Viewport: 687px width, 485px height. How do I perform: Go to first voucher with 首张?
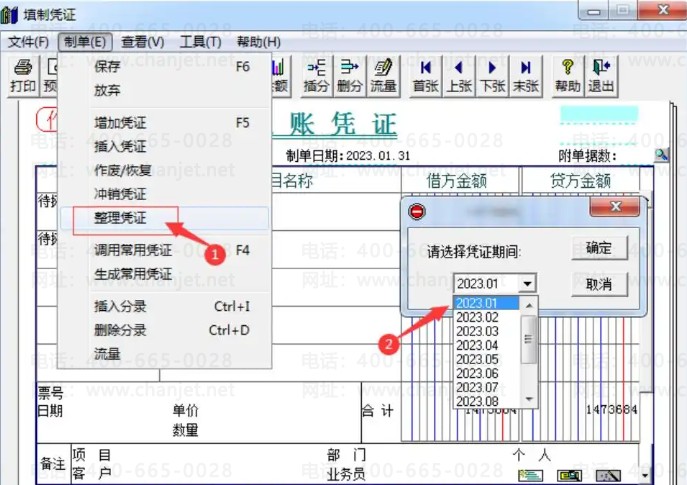coord(425,76)
